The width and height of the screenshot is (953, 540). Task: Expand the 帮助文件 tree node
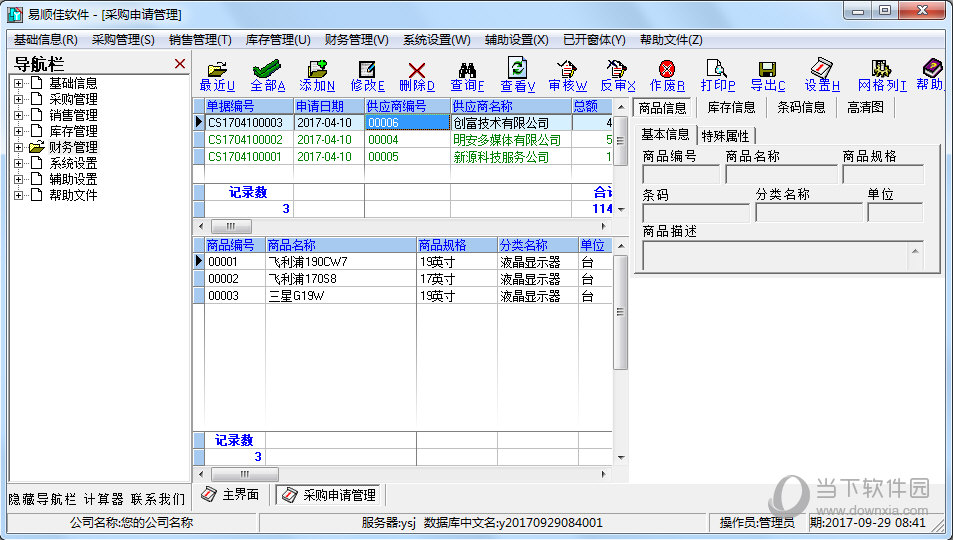[19, 196]
